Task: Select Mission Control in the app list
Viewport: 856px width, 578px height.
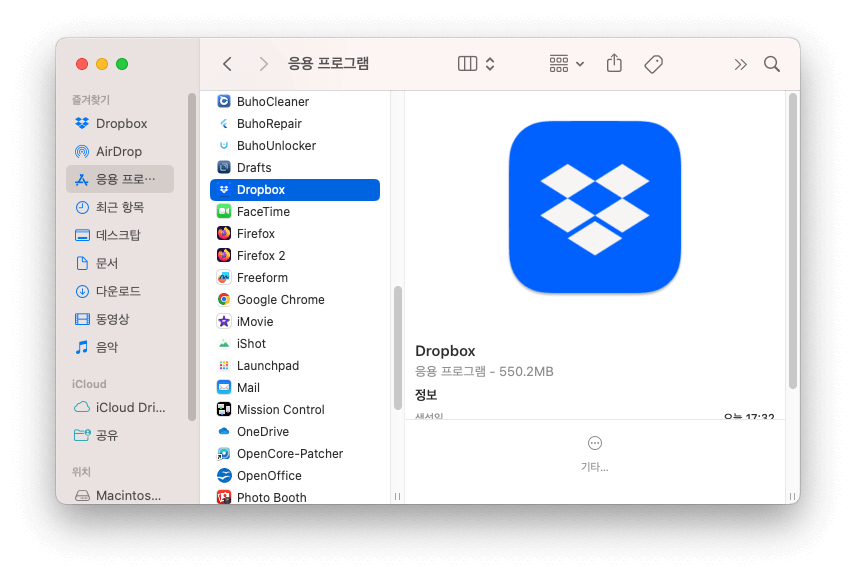Action: click(295, 409)
